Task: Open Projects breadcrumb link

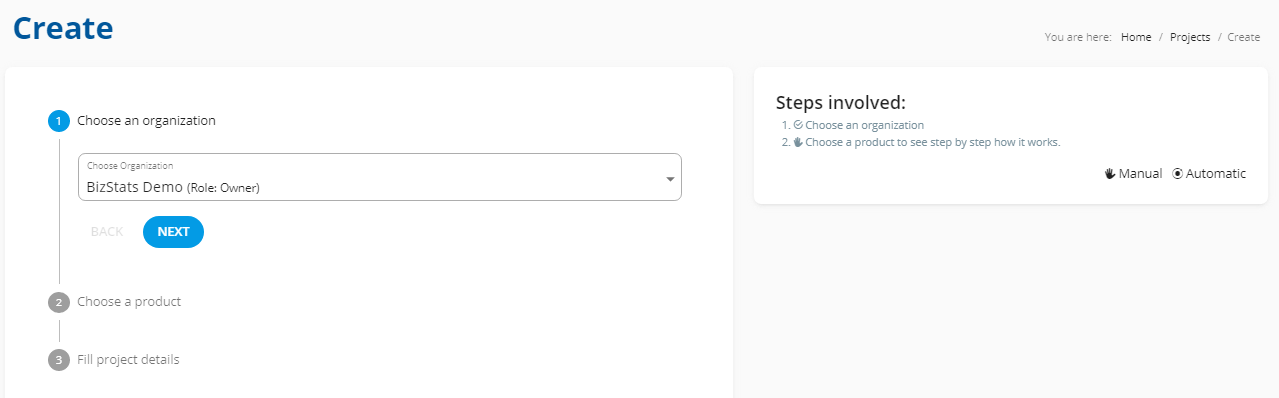Action: (1190, 37)
